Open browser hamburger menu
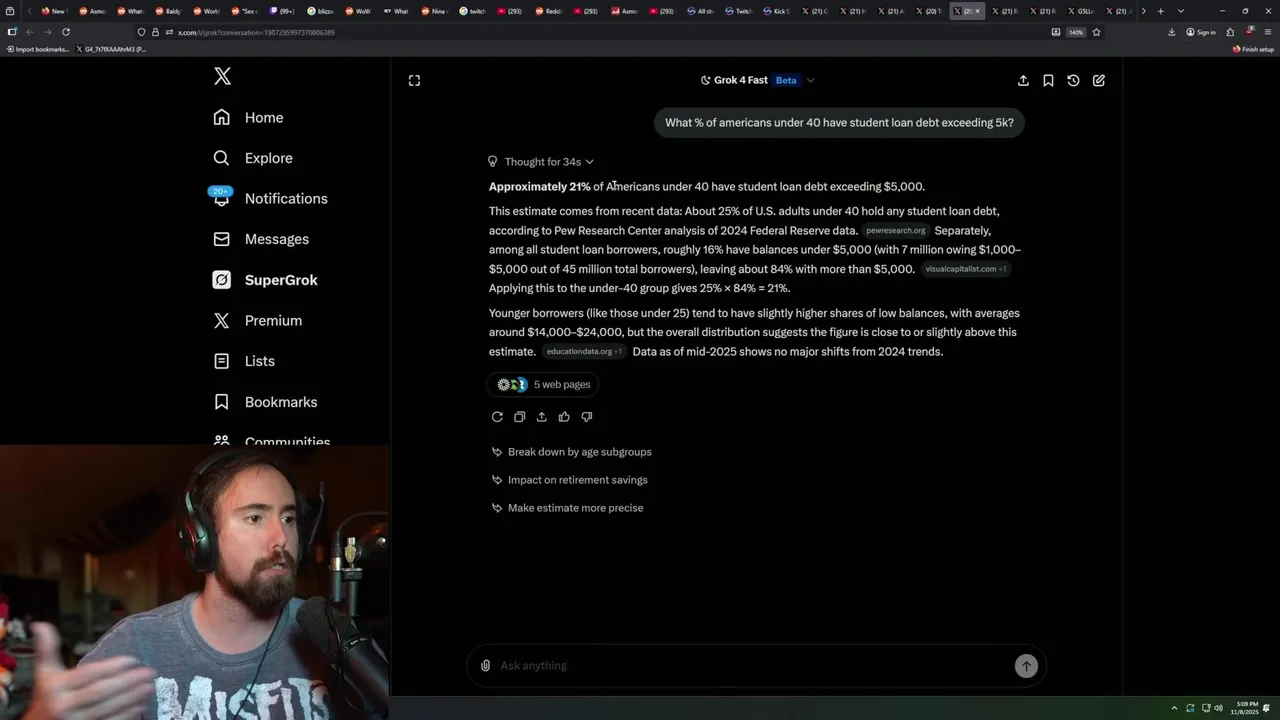Screen dimensions: 1280x720 pyautogui.click(x=1267, y=32)
